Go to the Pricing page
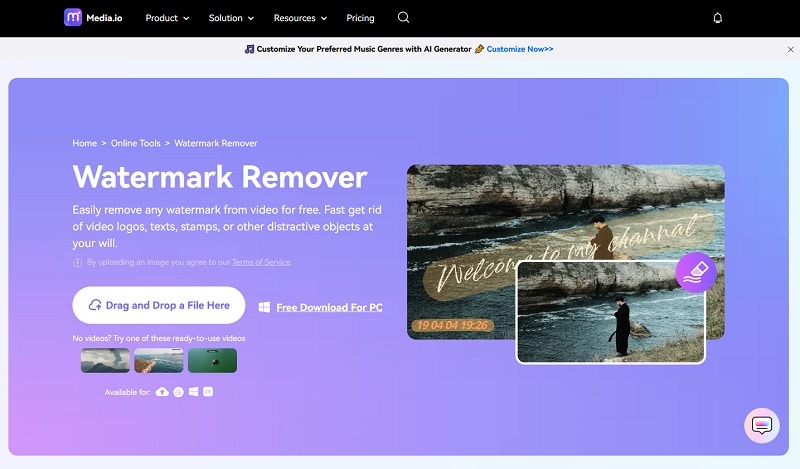Viewport: 800px width, 469px height. [x=360, y=18]
